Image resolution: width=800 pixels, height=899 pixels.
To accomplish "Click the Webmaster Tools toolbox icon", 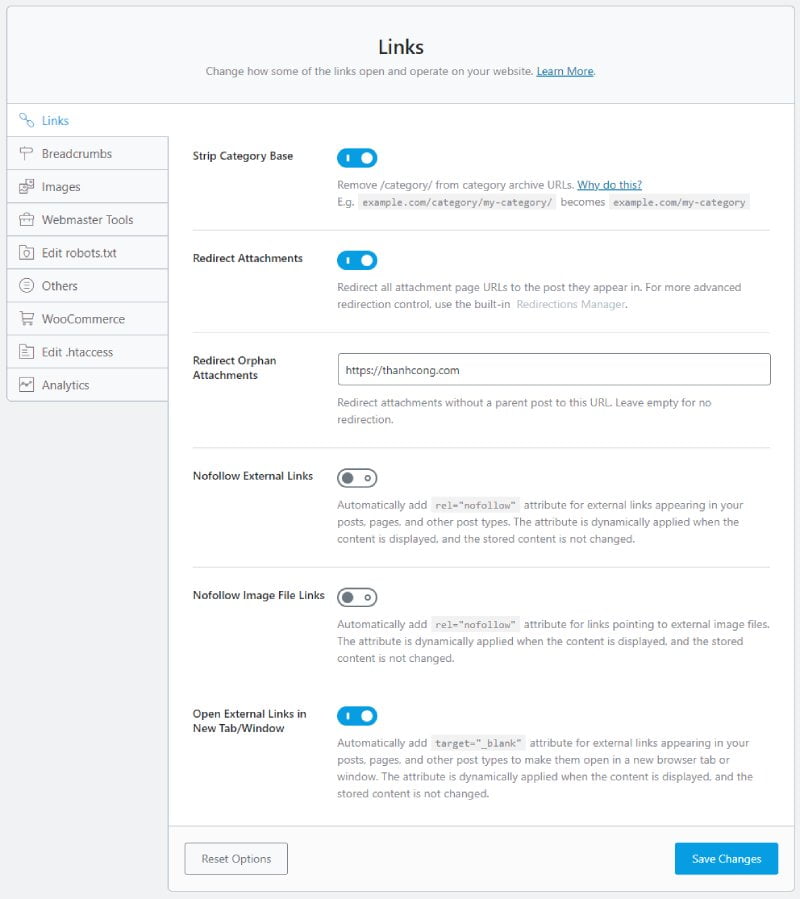I will tap(26, 220).
